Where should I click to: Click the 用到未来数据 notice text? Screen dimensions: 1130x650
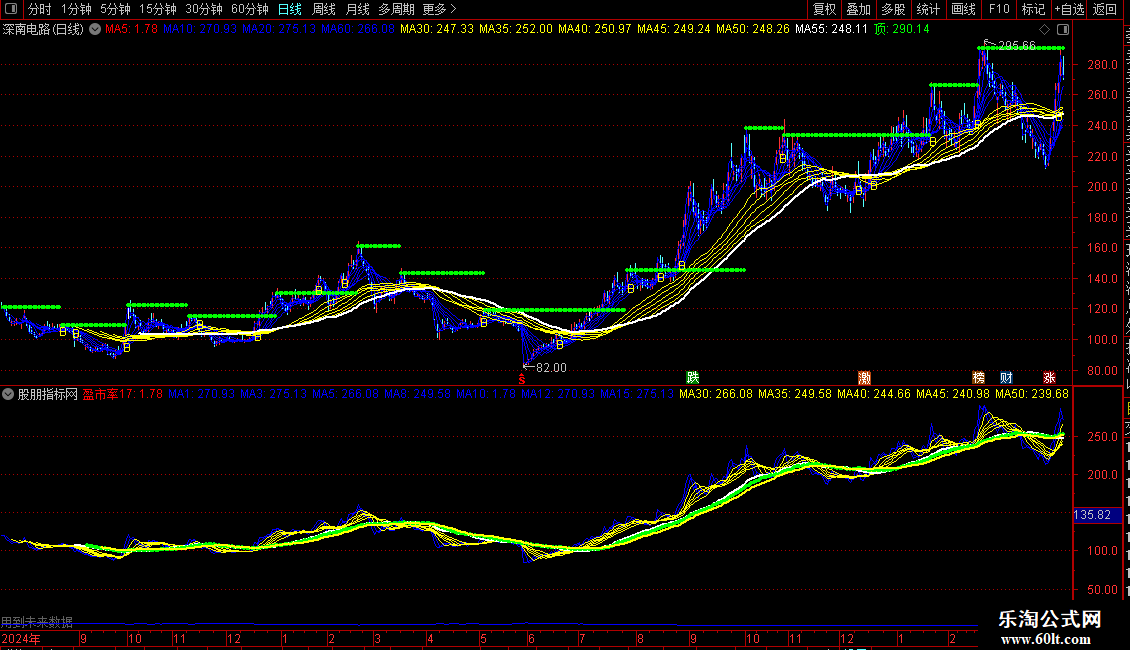click(x=37, y=622)
